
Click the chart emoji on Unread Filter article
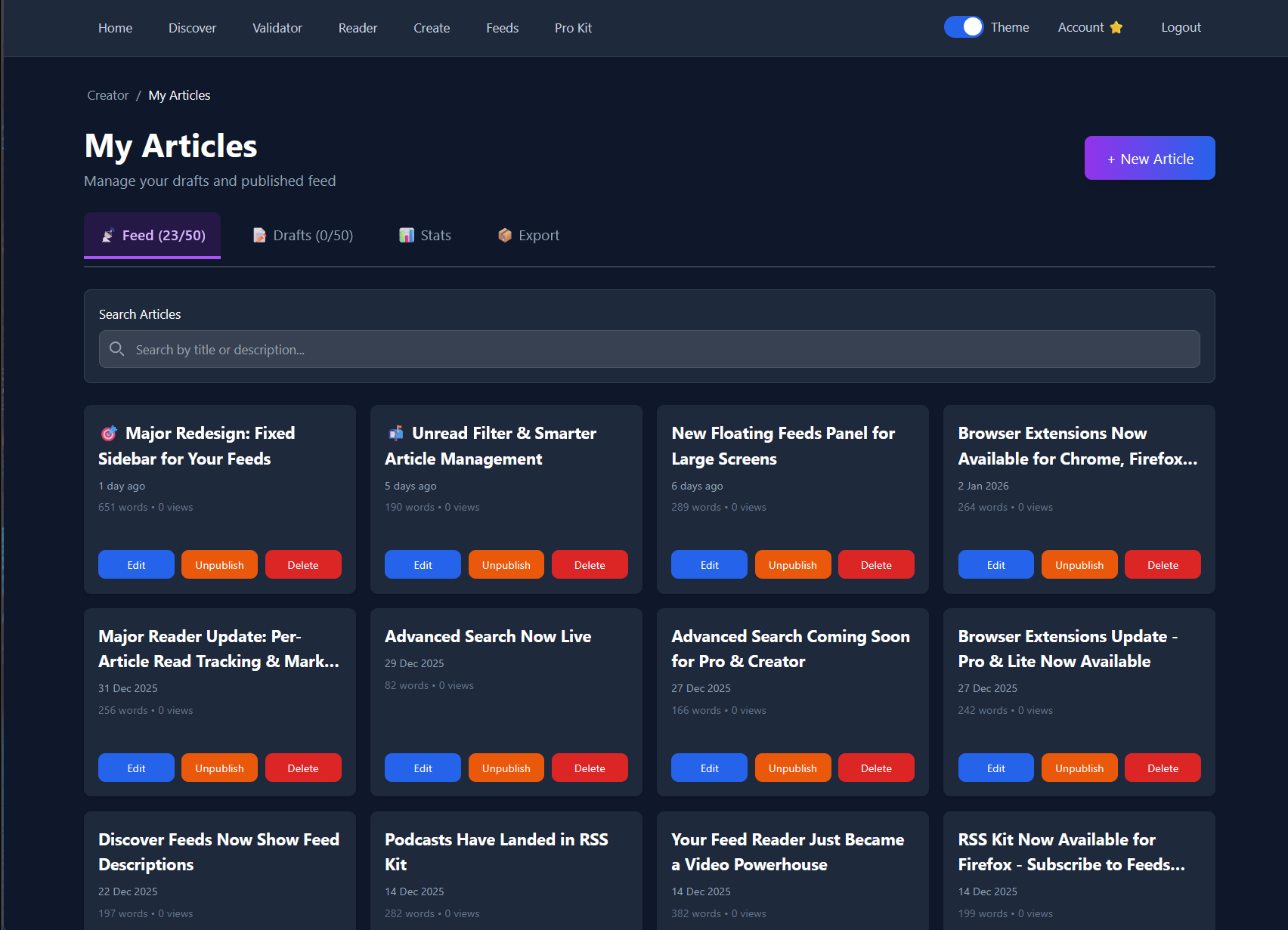tap(395, 433)
